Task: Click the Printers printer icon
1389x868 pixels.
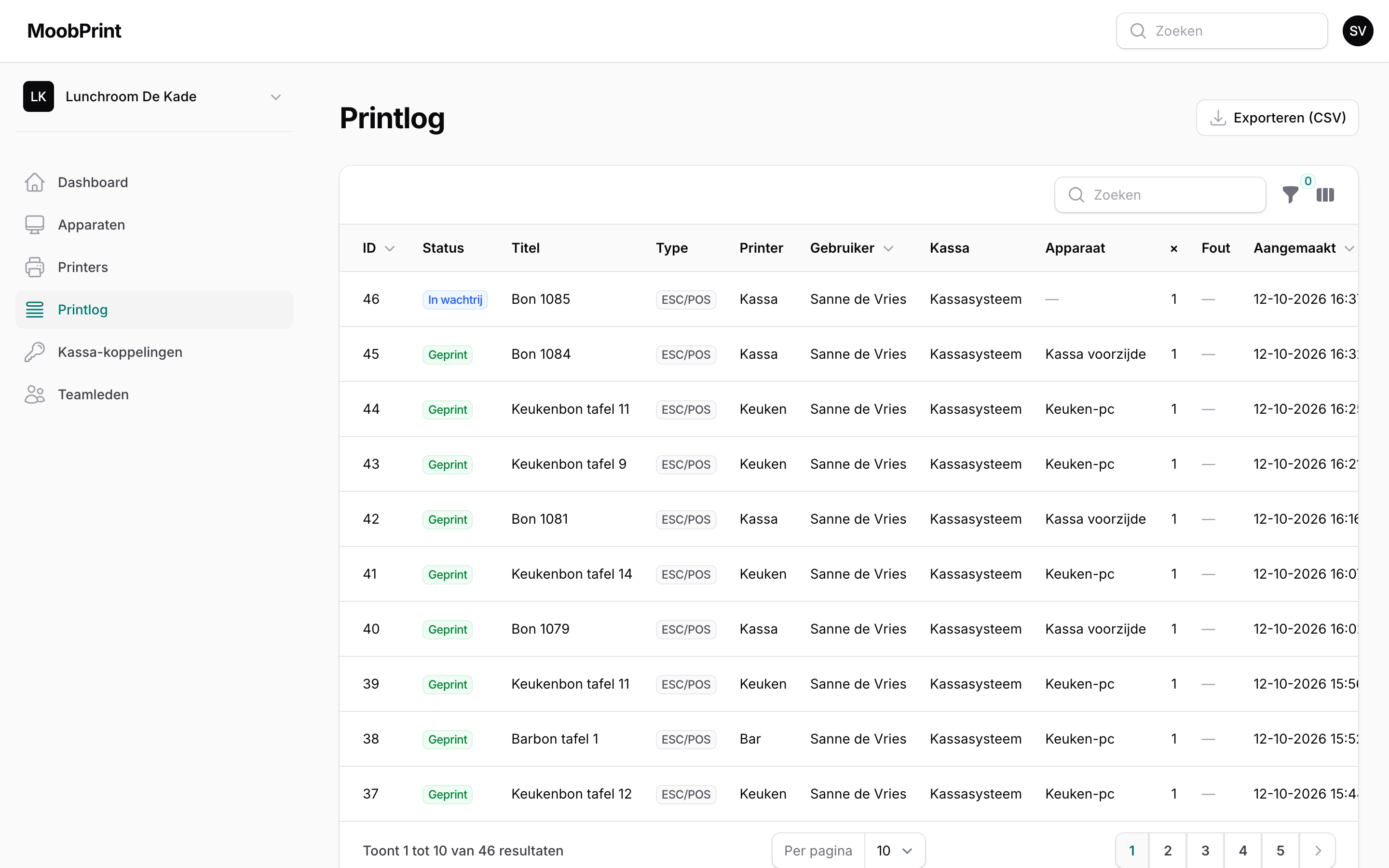Action: coord(34,267)
